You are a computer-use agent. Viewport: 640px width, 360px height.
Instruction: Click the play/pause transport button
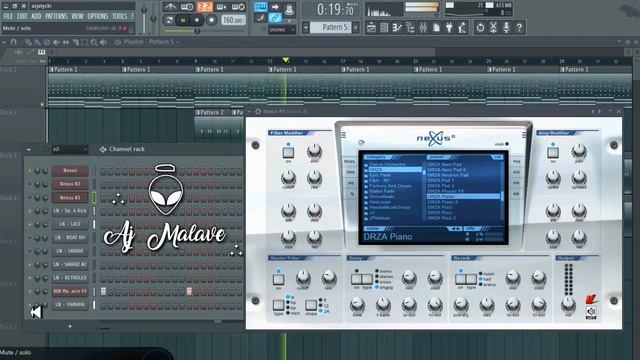[183, 20]
